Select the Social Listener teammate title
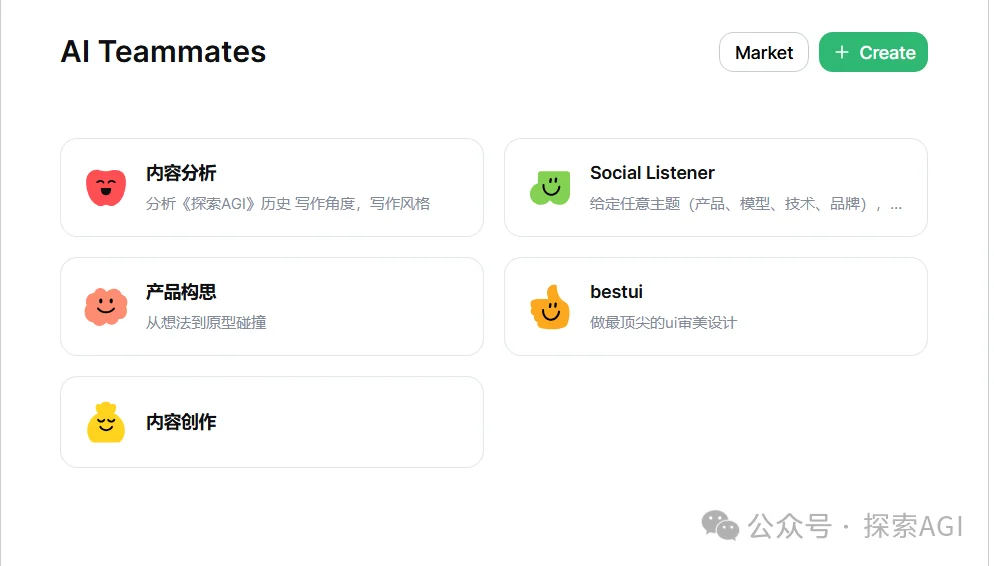Viewport: 994px width, 566px height. point(652,173)
